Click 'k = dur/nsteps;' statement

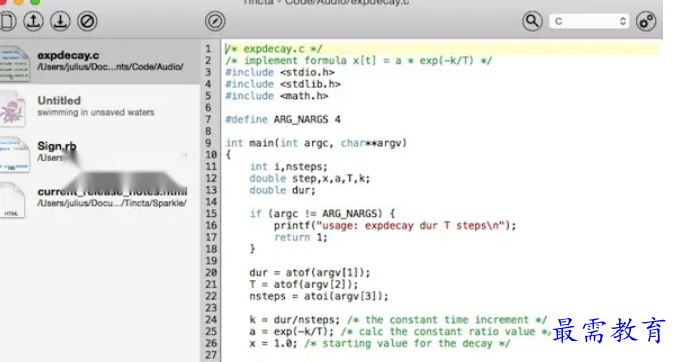pyautogui.click(x=294, y=320)
